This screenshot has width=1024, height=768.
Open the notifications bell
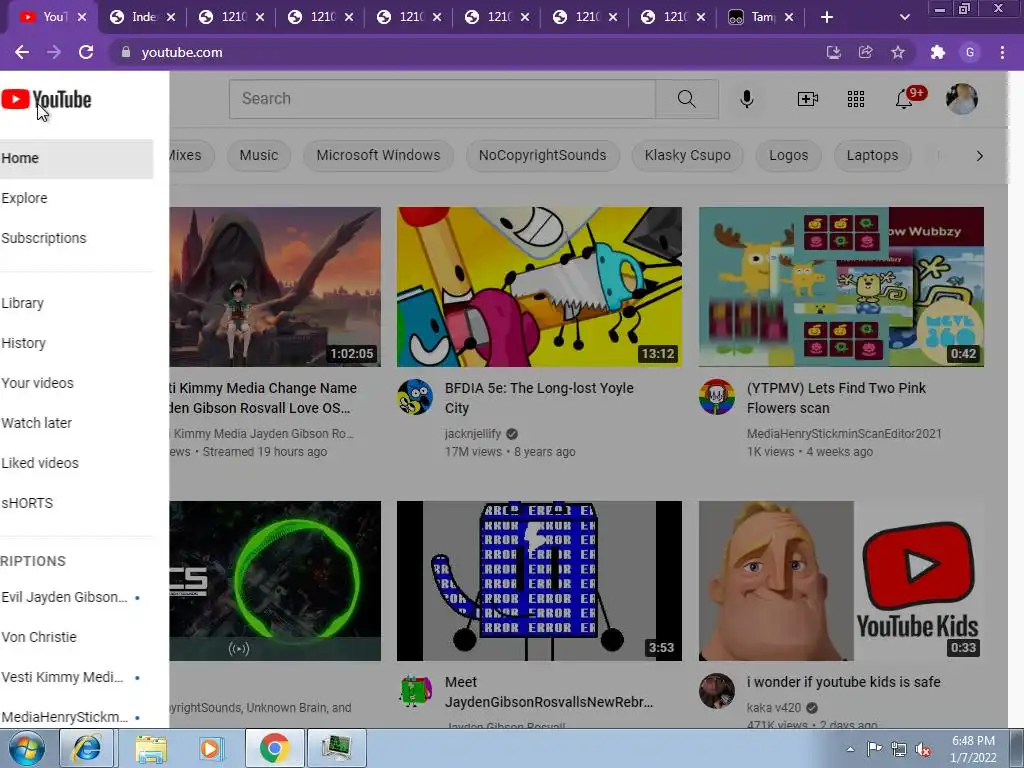(904, 99)
